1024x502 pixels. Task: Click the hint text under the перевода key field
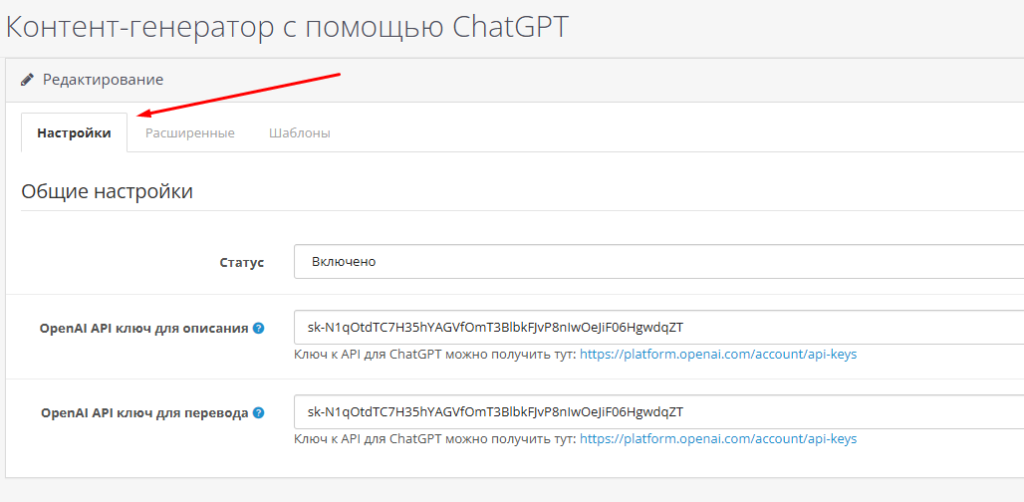click(435, 438)
